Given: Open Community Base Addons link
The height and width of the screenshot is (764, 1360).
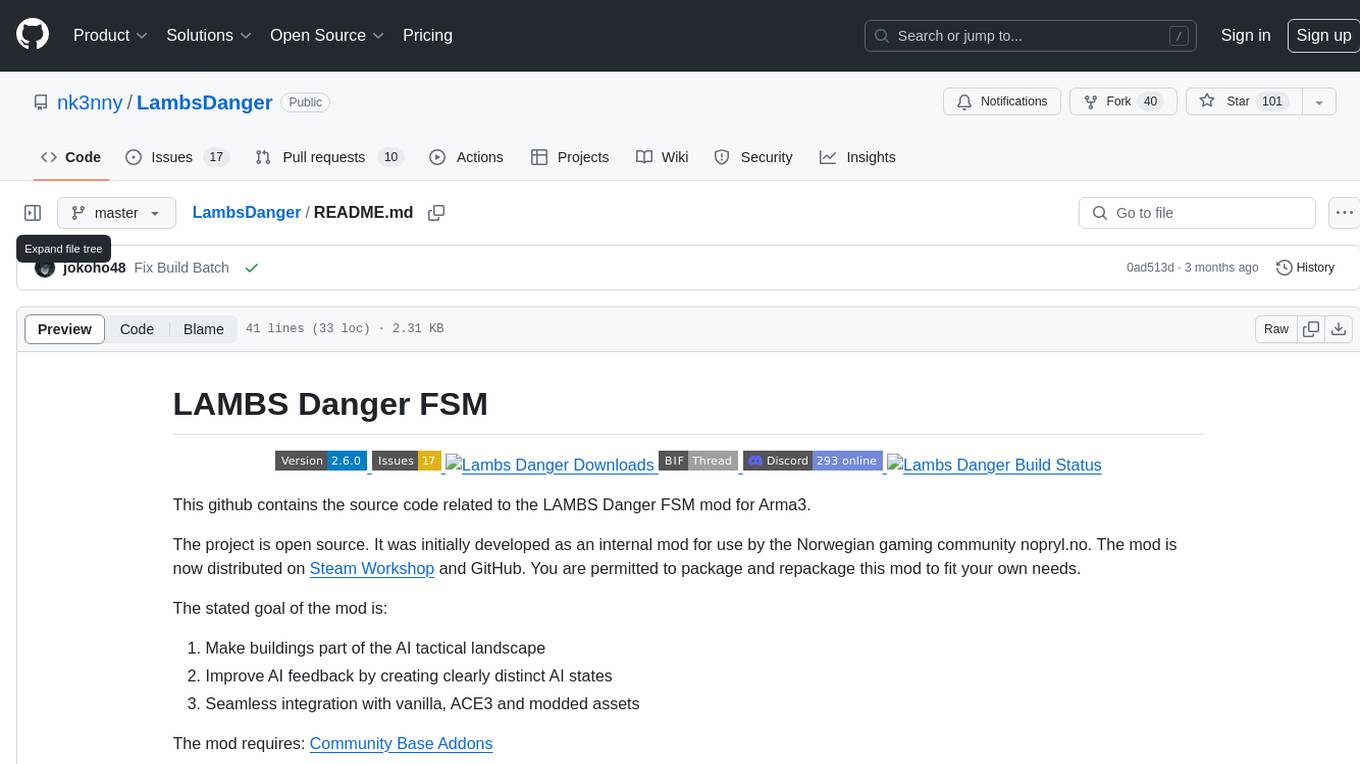Looking at the screenshot, I should (401, 743).
